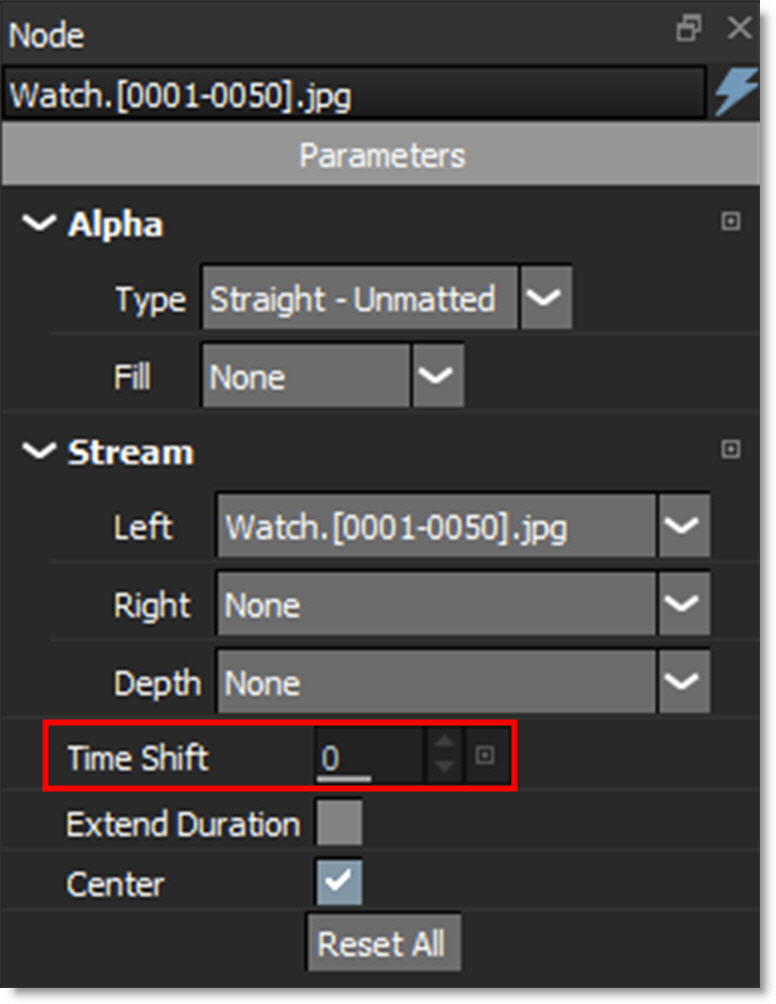Viewport: 776px width, 1004px height.
Task: Open the Alpha Type dropdown
Action: click(546, 298)
